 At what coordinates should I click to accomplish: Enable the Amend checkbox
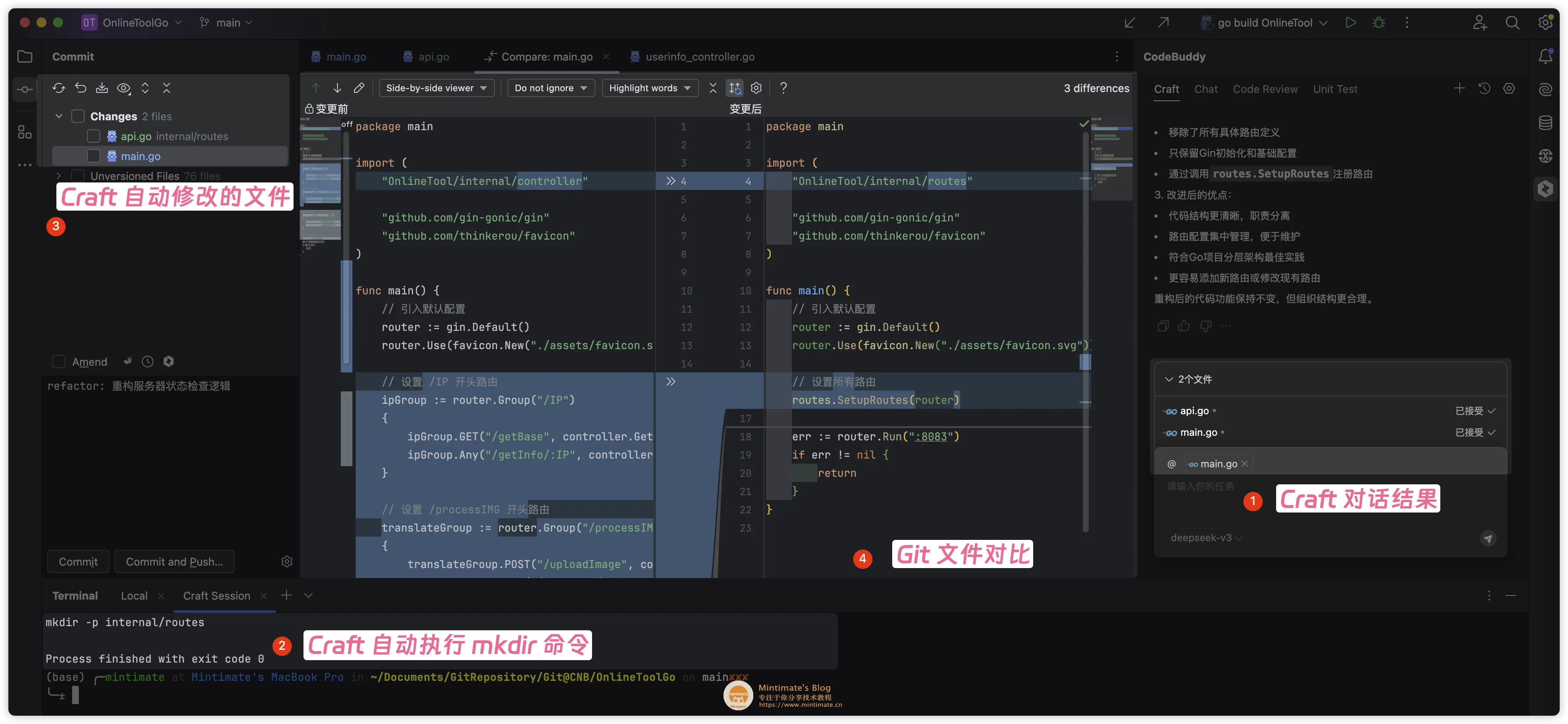59,362
